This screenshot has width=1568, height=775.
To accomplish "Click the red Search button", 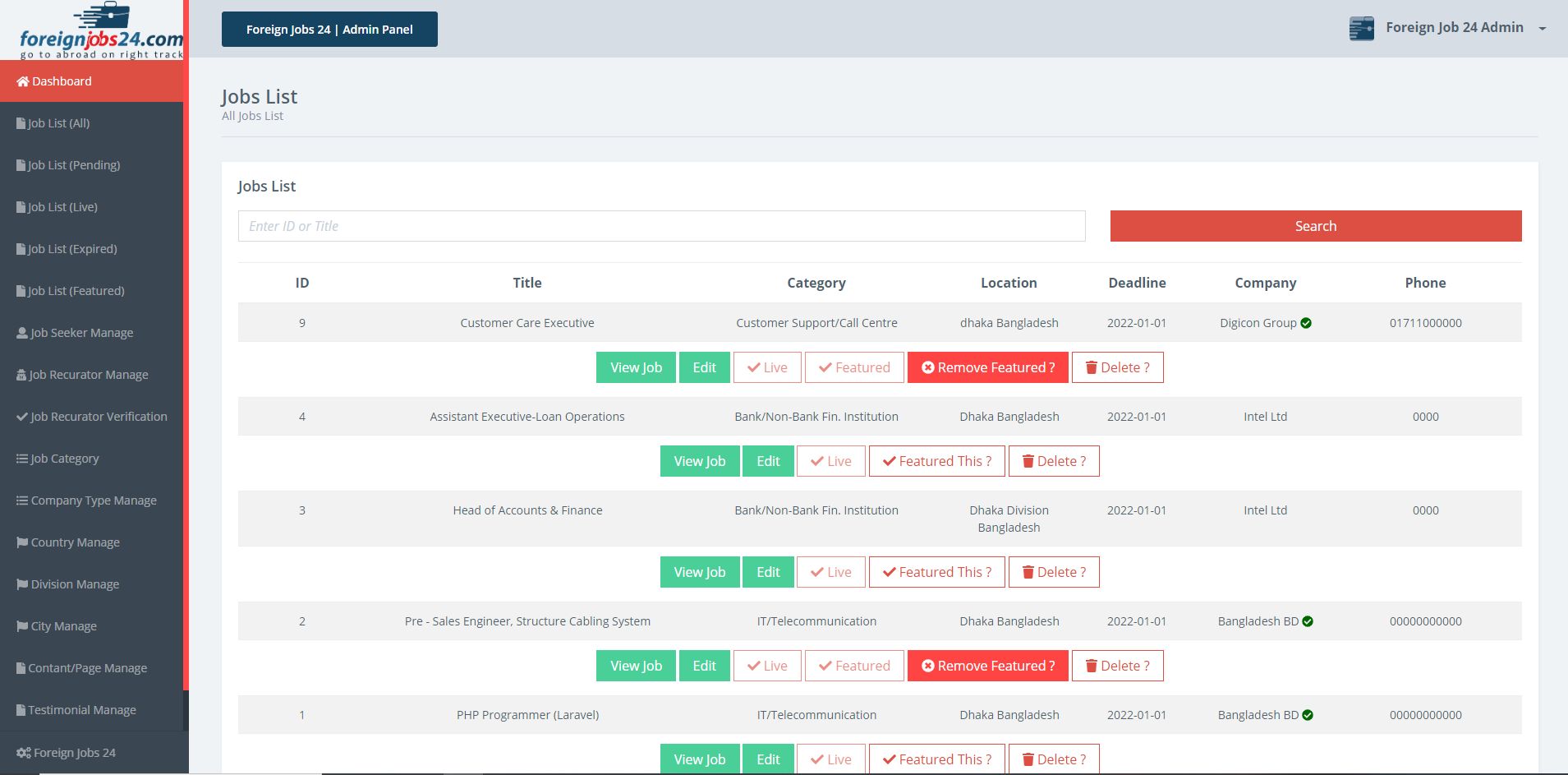I will (1316, 226).
